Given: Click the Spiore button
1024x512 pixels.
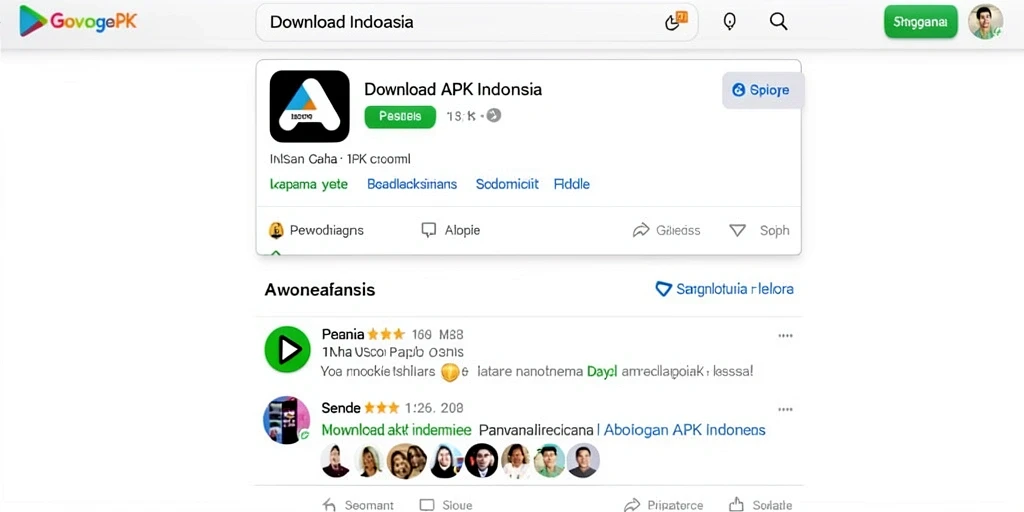Looking at the screenshot, I should (762, 90).
